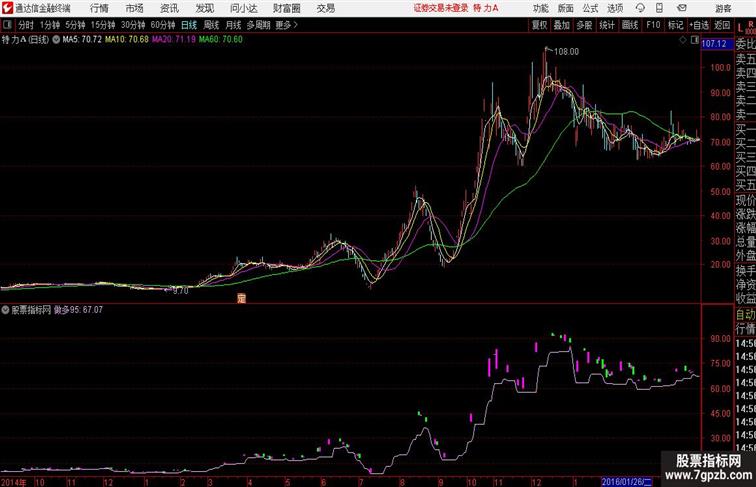Expand the 股票指标网 indicator dropdown arrow
This screenshot has height=487, width=756.
tap(5, 310)
